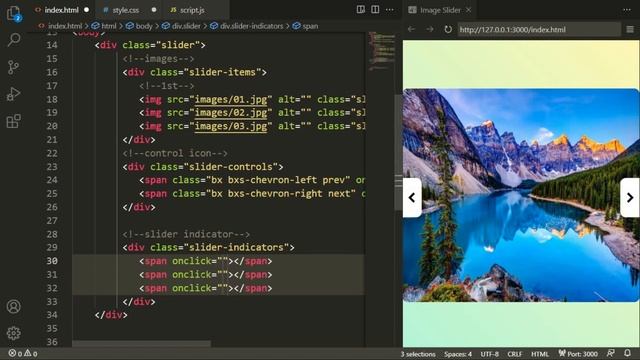Open images/02.jpg link in code

click(x=231, y=113)
